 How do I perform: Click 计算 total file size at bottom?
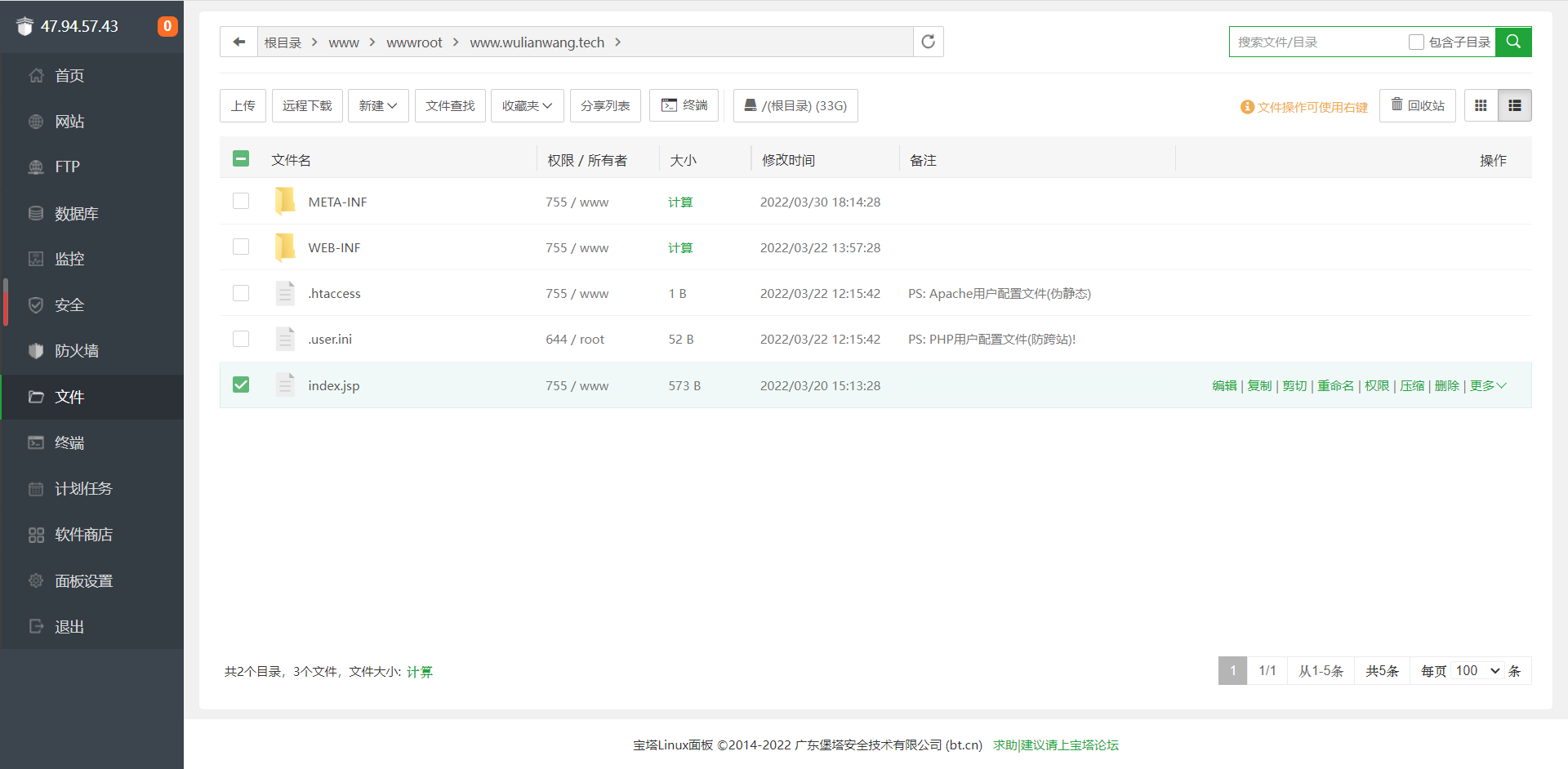tap(420, 672)
